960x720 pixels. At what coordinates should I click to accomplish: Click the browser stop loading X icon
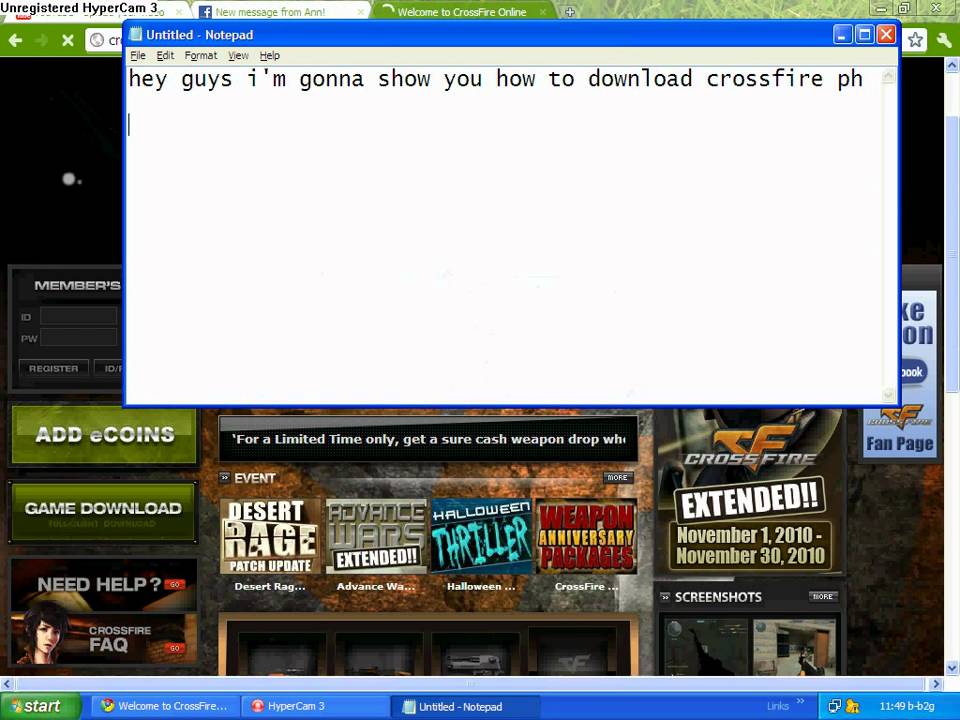click(x=68, y=40)
